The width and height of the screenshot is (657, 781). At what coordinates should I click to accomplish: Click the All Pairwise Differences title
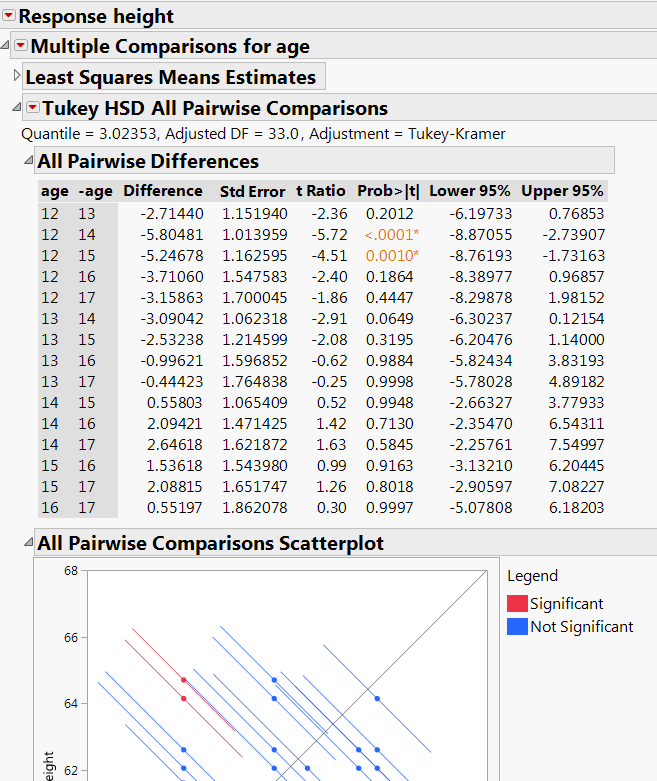click(x=148, y=161)
